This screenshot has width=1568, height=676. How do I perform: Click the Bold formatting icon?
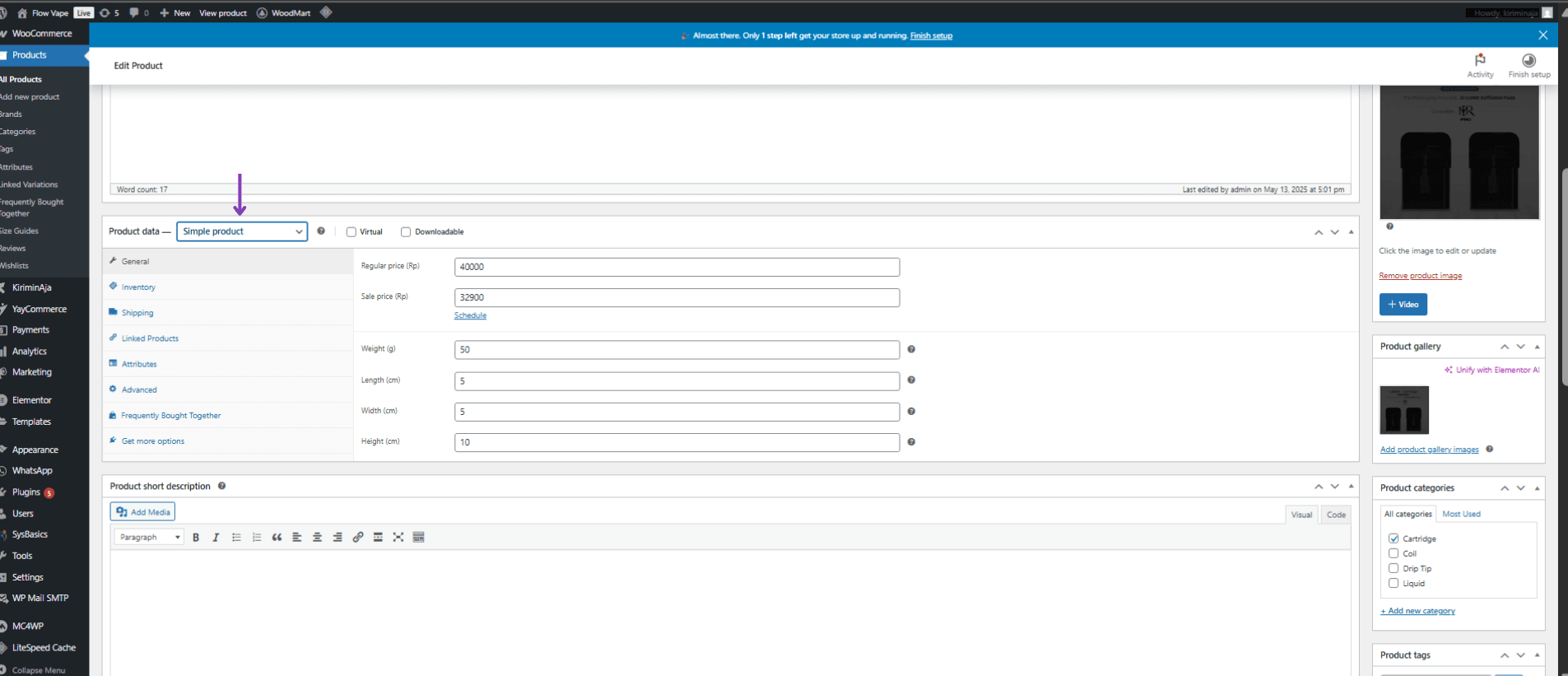(196, 537)
